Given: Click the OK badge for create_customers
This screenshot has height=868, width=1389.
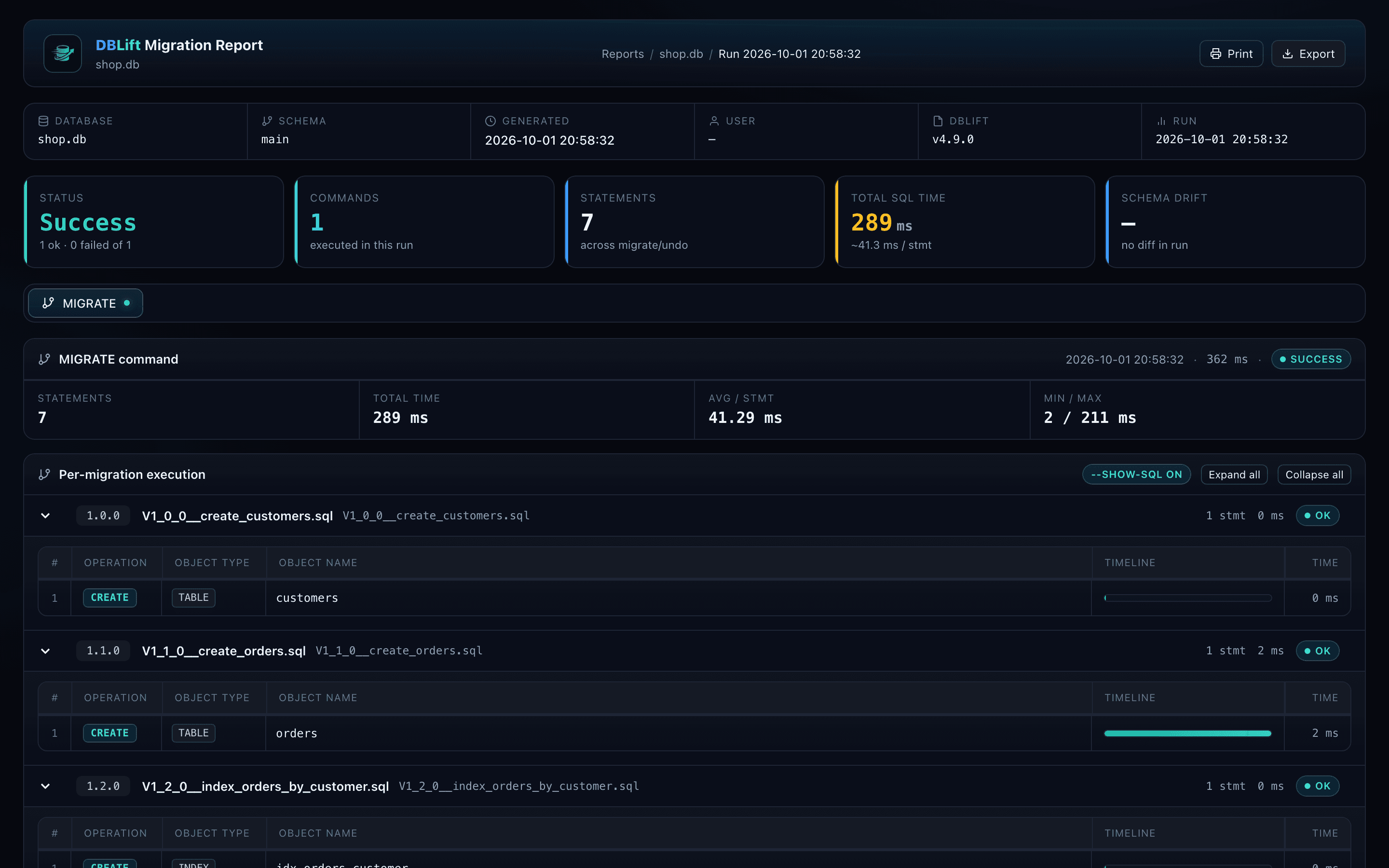Looking at the screenshot, I should [x=1318, y=515].
